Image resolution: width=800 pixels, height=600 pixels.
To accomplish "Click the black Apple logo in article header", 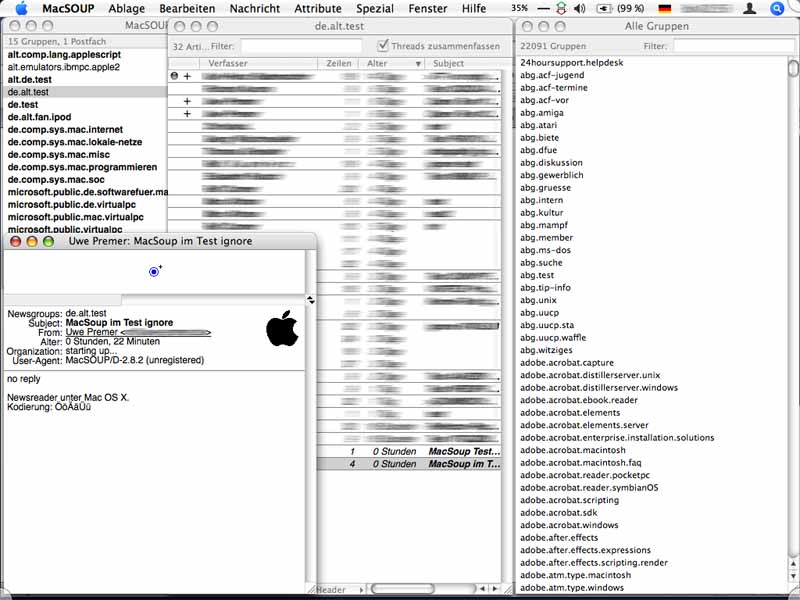I will [x=282, y=328].
